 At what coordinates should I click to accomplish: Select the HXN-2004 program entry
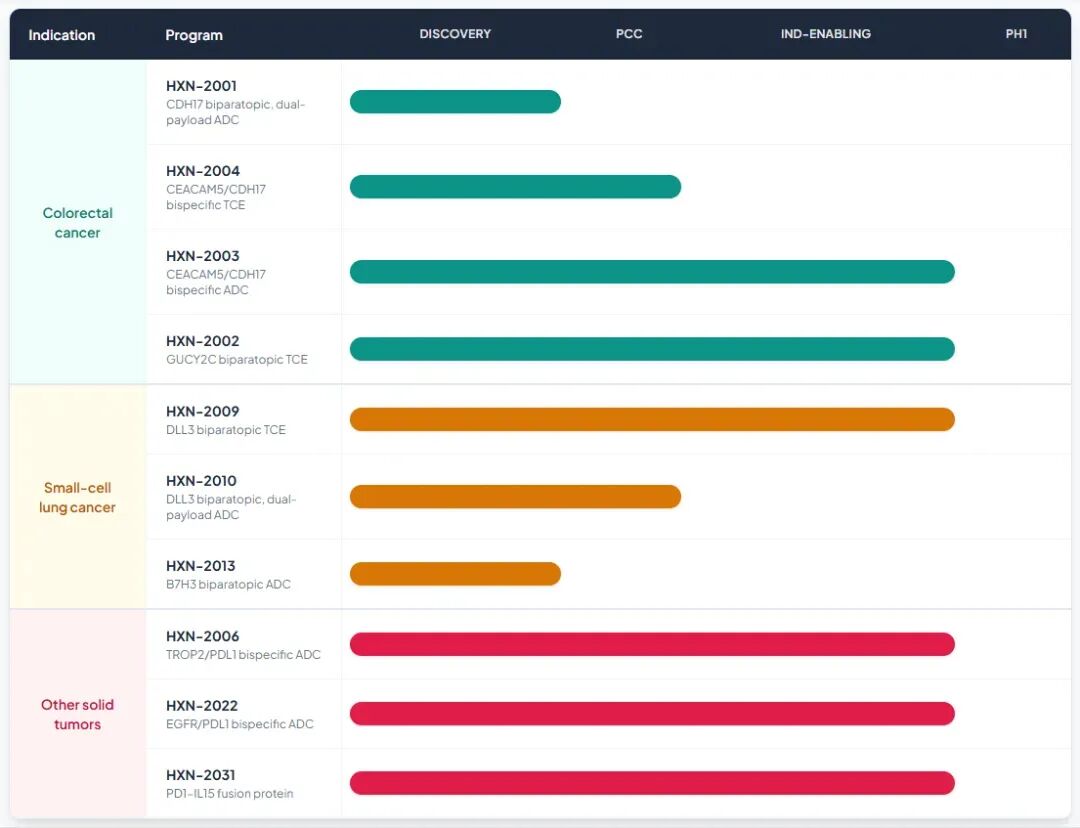203,171
